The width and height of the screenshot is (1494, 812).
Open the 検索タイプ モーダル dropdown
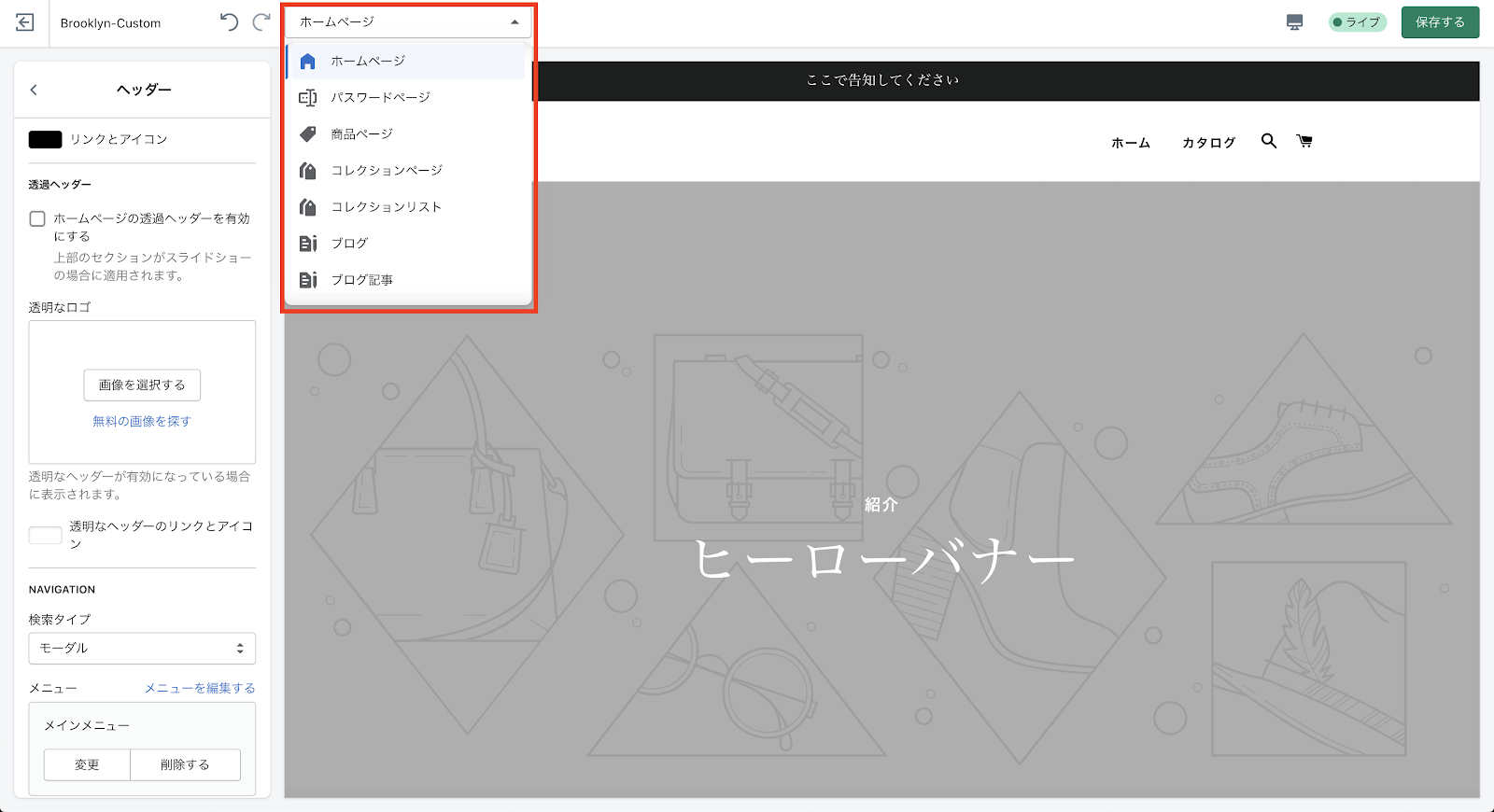142,648
